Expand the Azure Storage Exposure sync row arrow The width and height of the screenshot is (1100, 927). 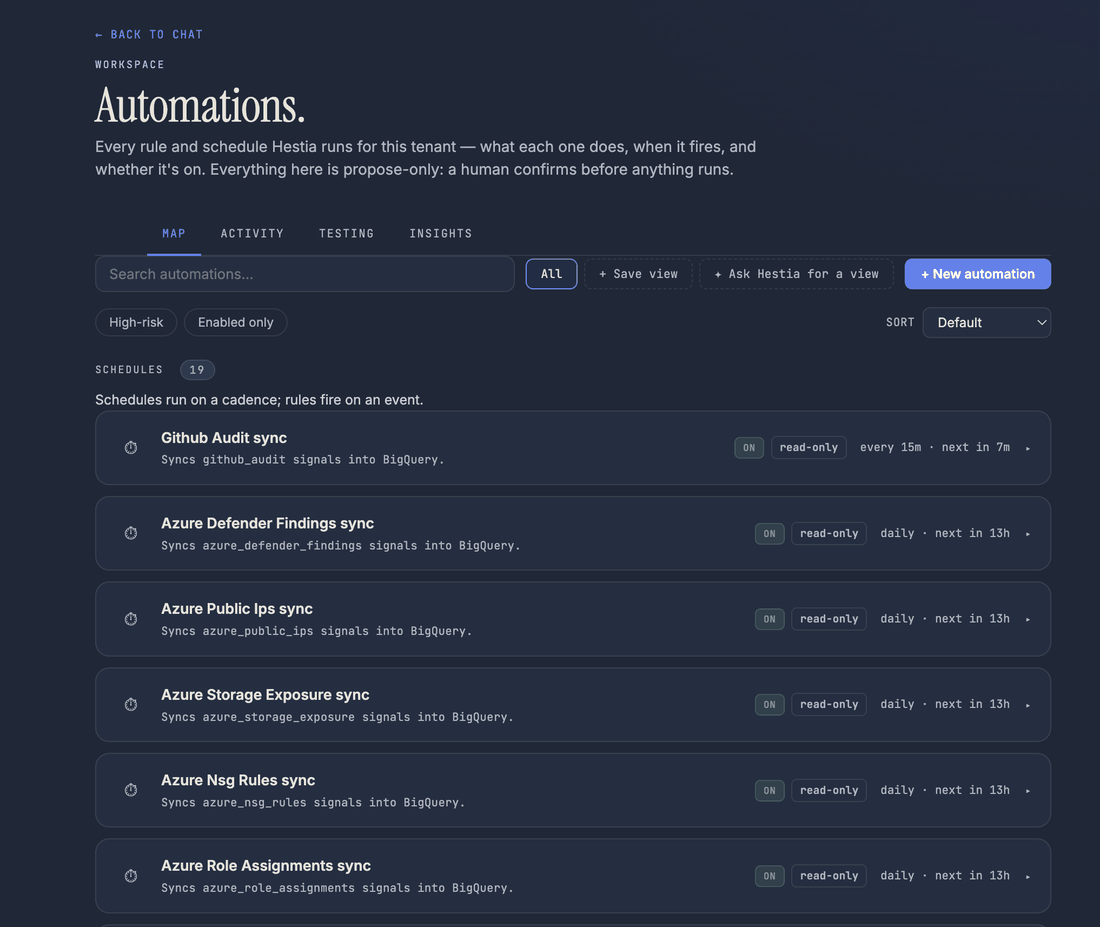(x=1028, y=705)
